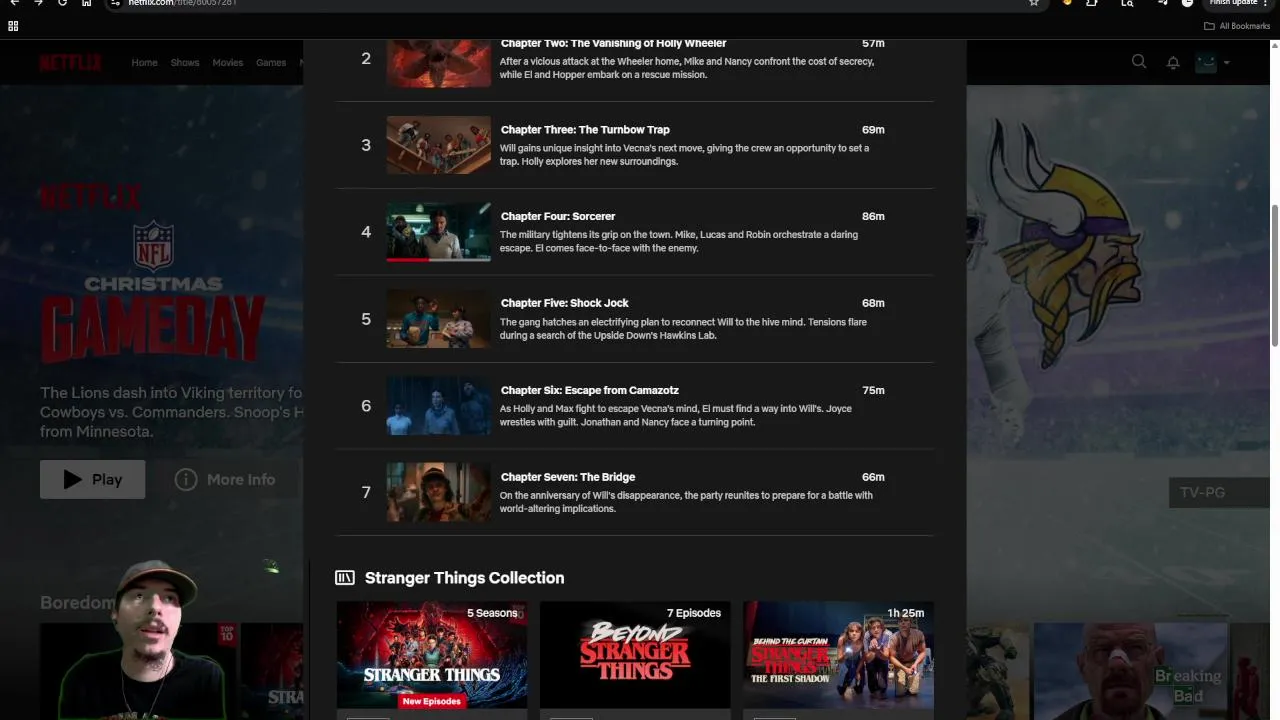
Task: Click the Chapter Six: Escape from Camazotz title
Action: coord(590,390)
